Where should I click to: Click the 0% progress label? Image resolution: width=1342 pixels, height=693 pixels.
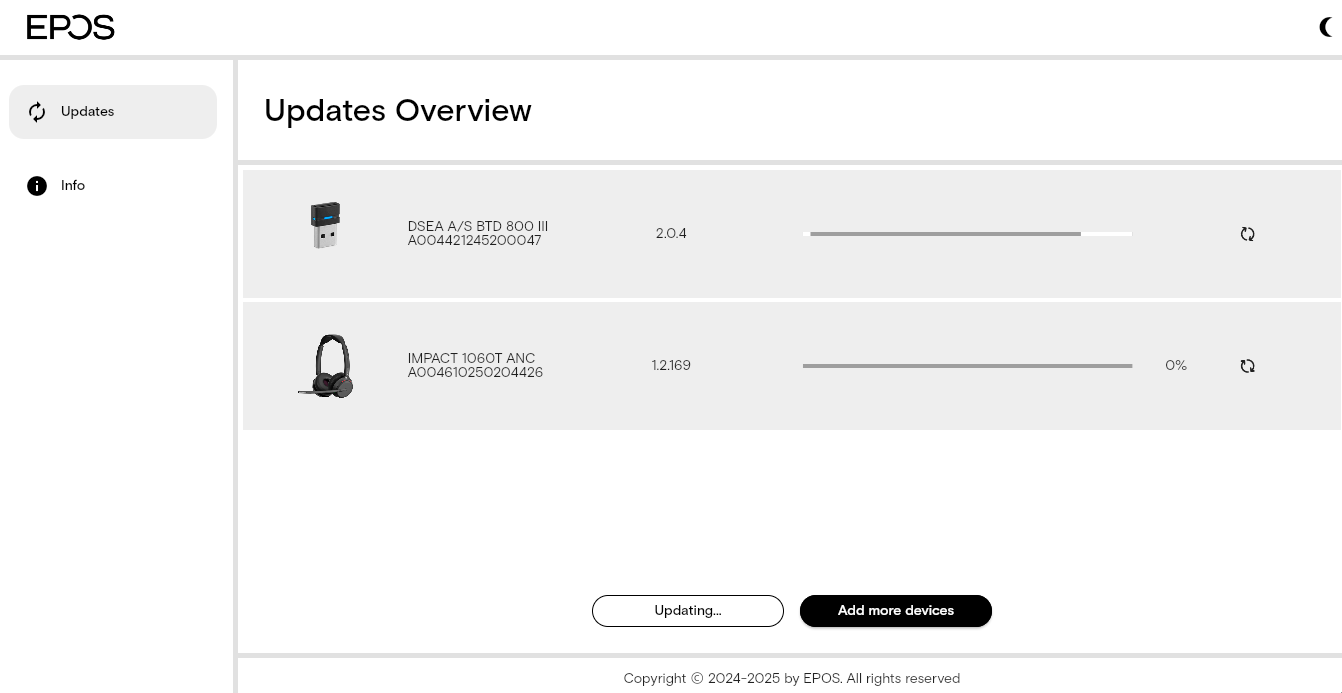tap(1176, 366)
